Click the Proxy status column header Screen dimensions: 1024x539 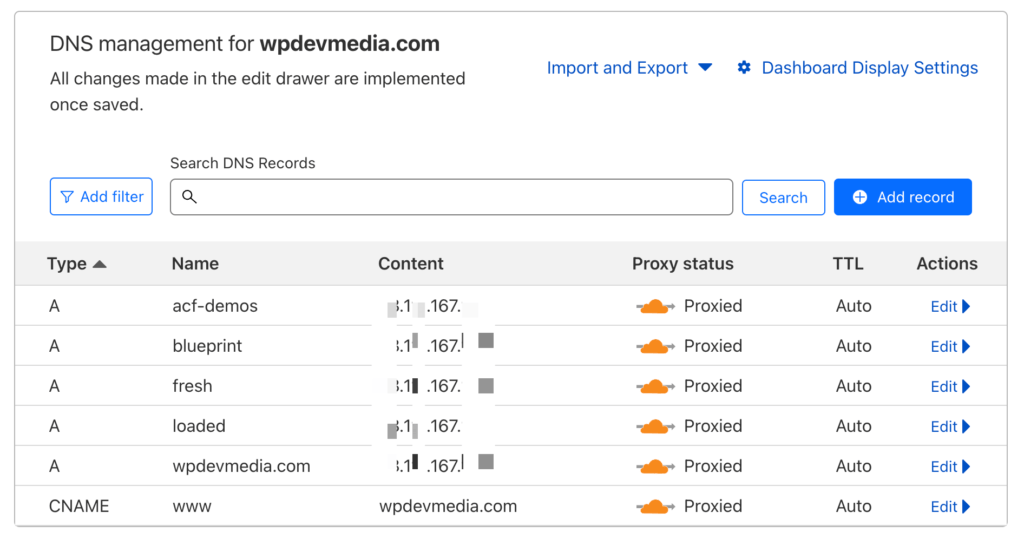pos(682,264)
